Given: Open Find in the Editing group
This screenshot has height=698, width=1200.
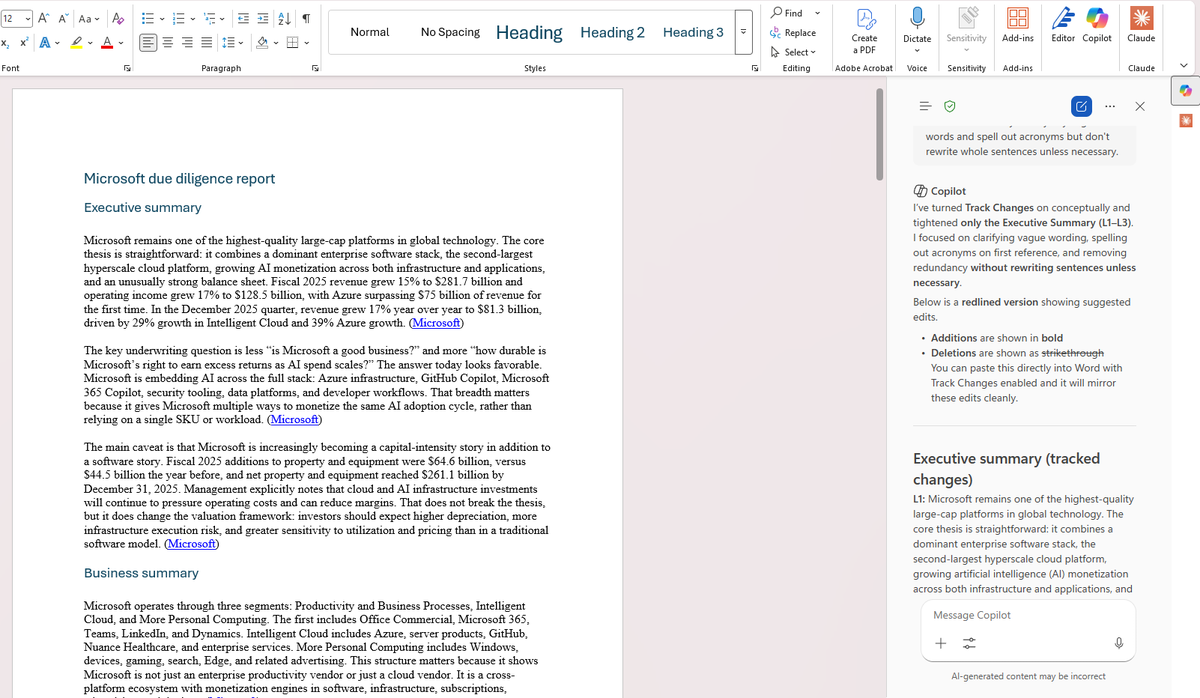Looking at the screenshot, I should 788,13.
